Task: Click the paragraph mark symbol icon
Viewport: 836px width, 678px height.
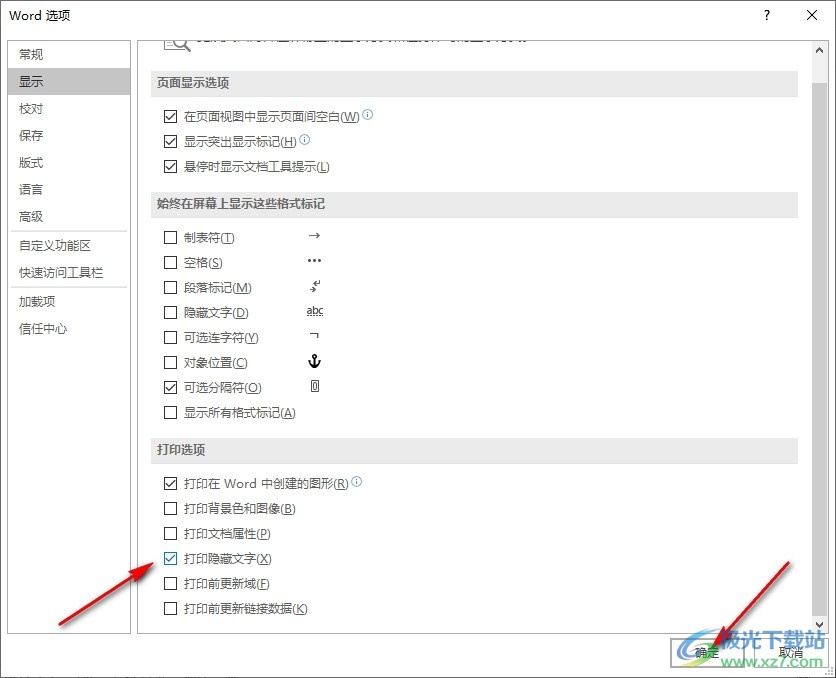Action: coord(315,286)
